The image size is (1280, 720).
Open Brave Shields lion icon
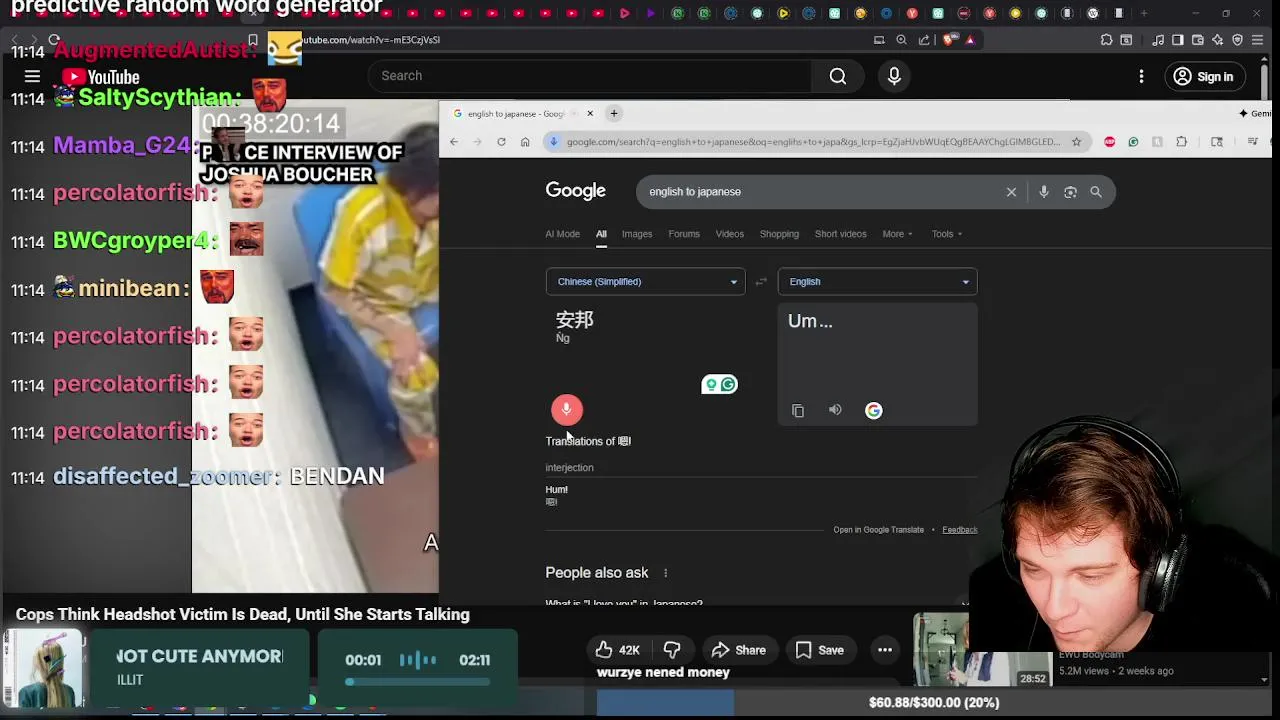coord(948,40)
